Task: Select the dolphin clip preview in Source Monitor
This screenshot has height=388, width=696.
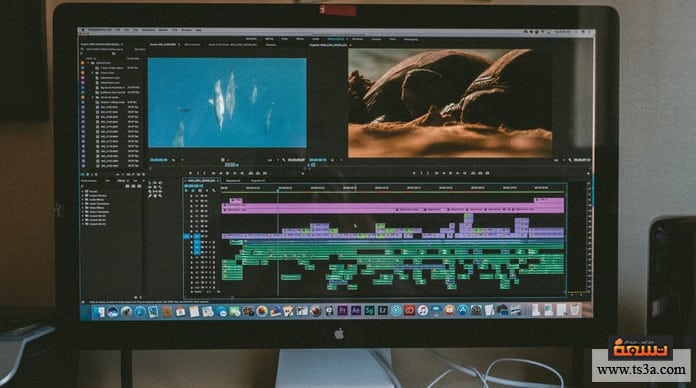Action: [227, 103]
